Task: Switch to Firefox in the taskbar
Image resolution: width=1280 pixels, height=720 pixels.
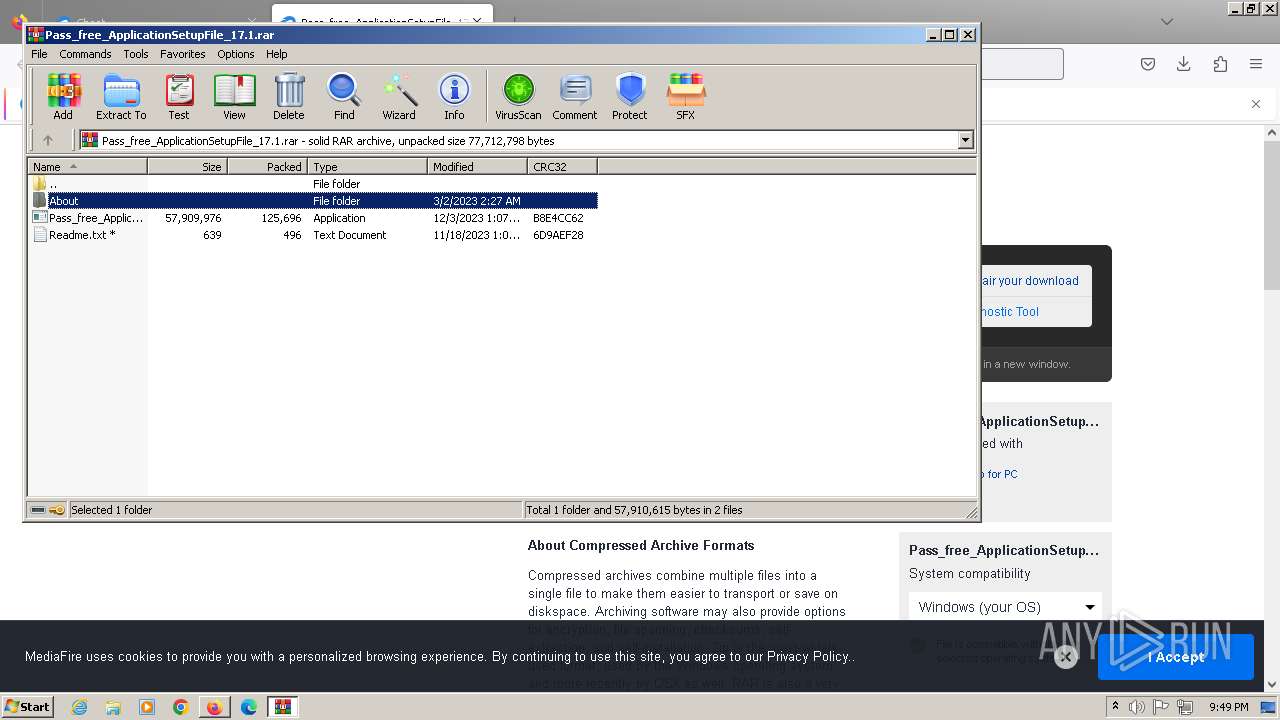Action: [x=214, y=707]
